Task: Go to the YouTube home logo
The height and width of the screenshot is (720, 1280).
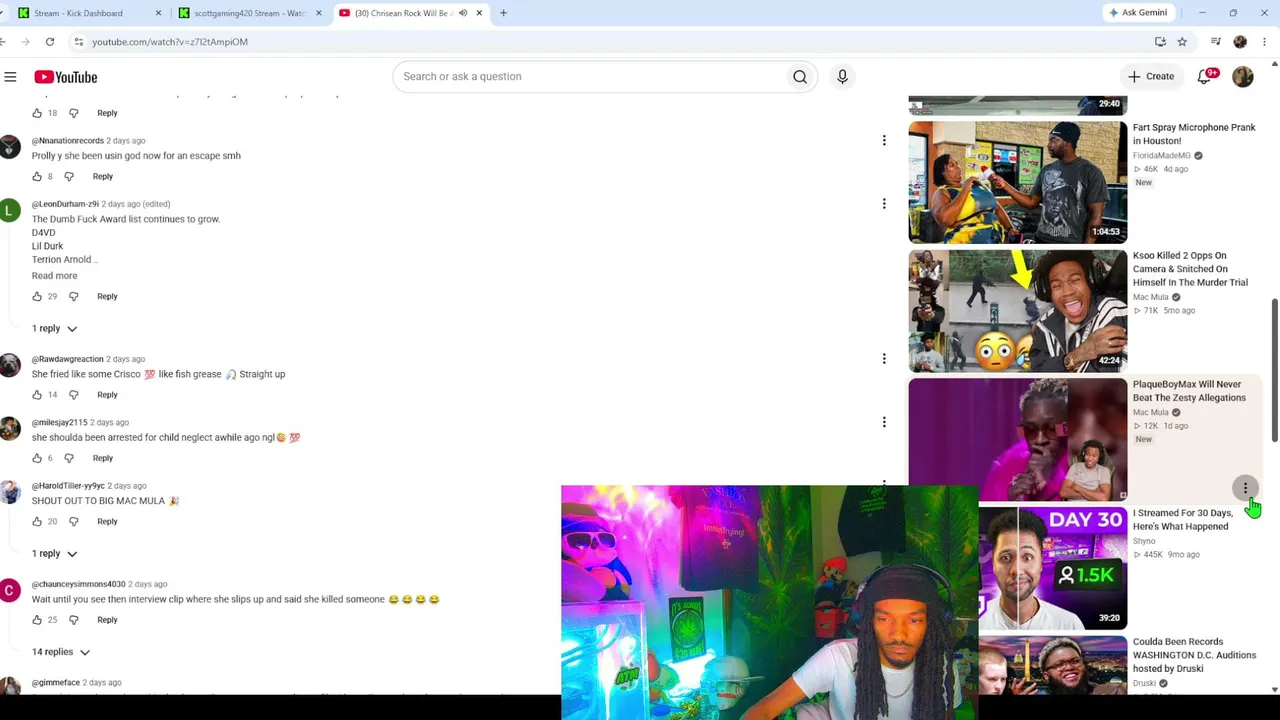Action: tap(66, 77)
